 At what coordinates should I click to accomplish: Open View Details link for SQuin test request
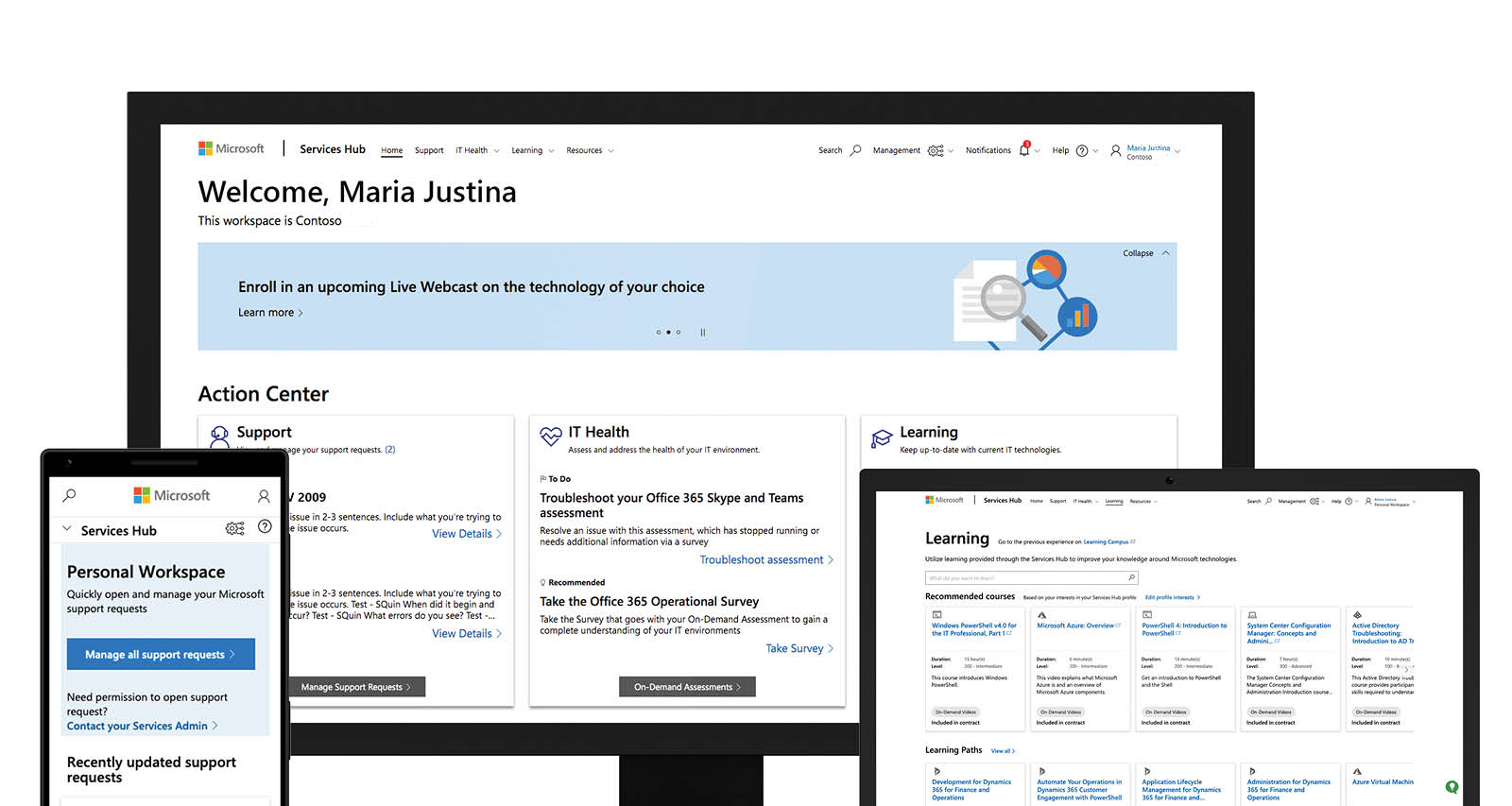[x=467, y=634]
